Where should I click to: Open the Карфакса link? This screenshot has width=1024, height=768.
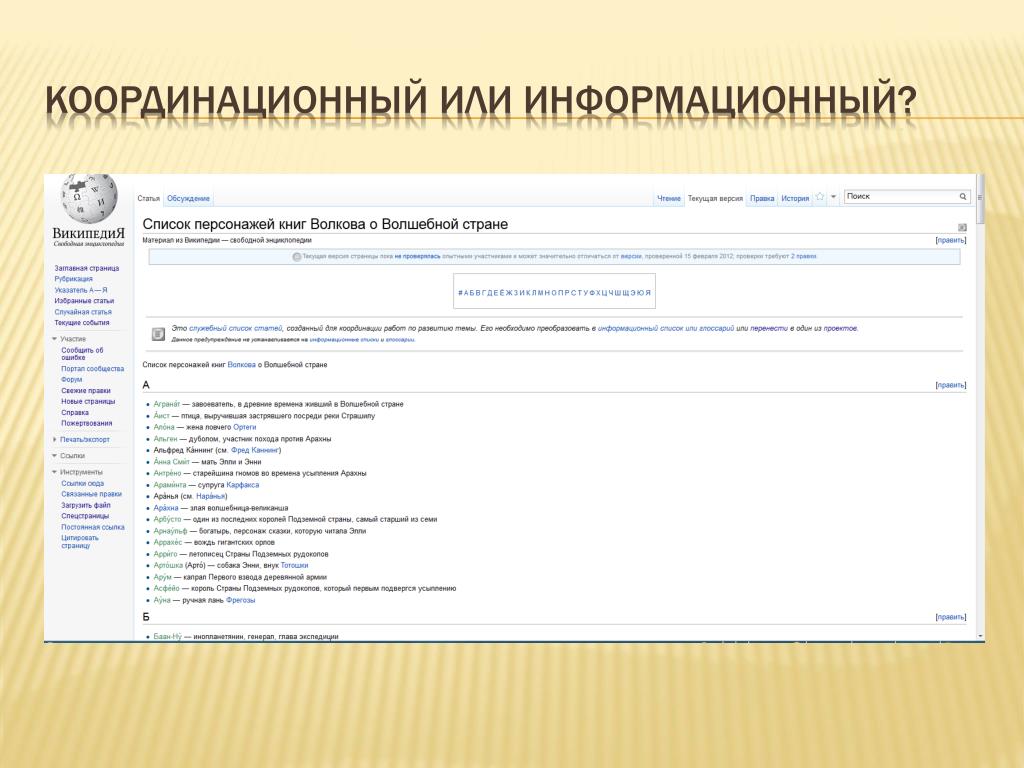point(242,485)
